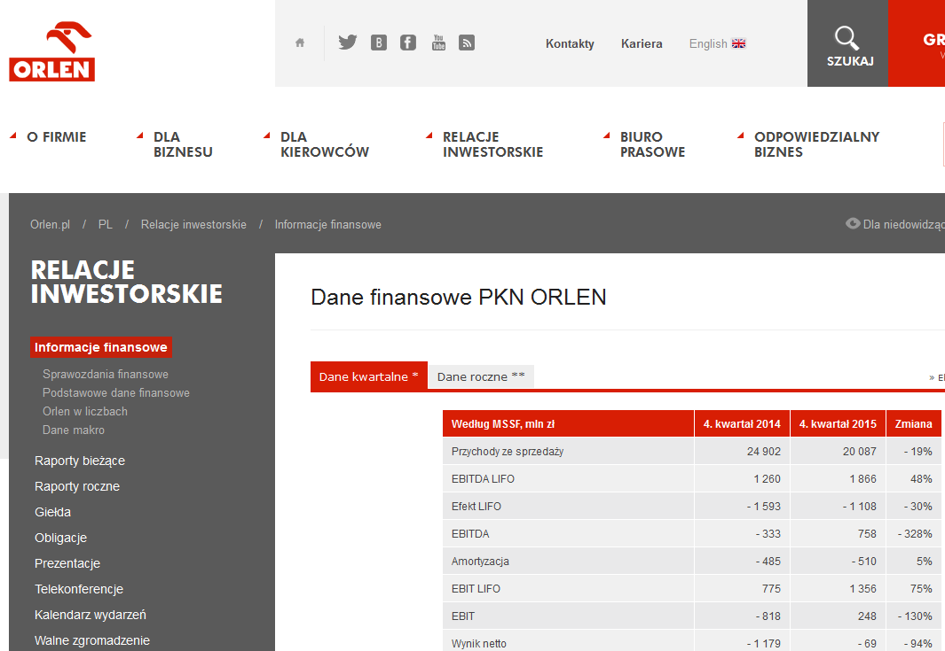Open Walne zgromadzenie in the sidebar
Screen dimensions: 945x651
(92, 640)
